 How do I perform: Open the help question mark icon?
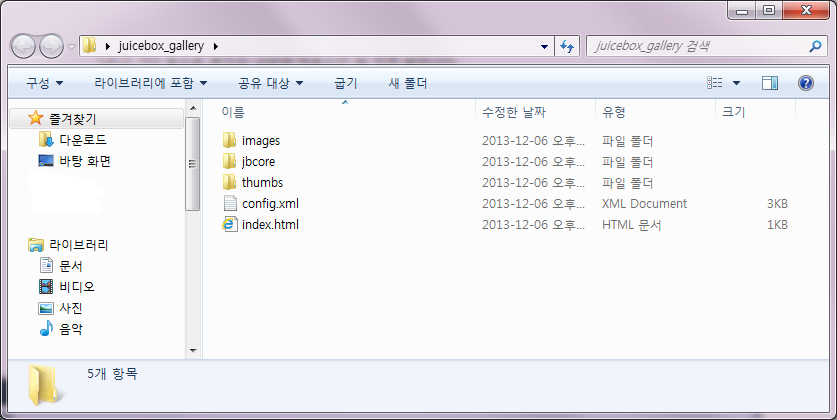(805, 83)
